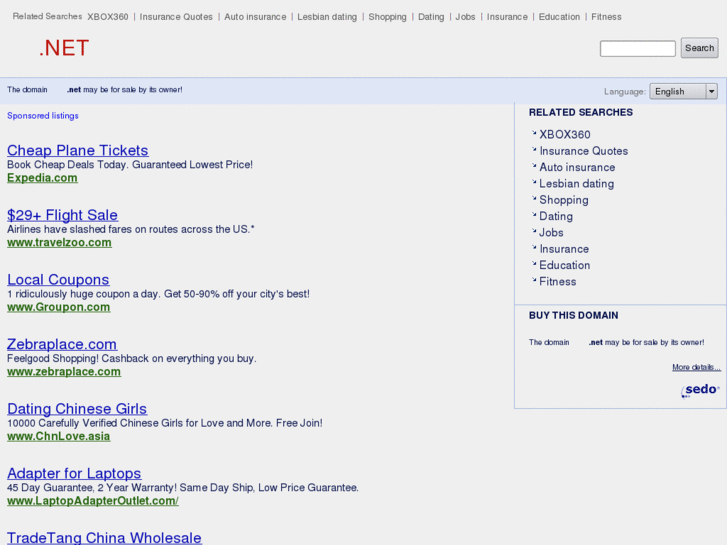The width and height of the screenshot is (727, 545).
Task: Open Auto insurance in top bar
Action: 255,17
